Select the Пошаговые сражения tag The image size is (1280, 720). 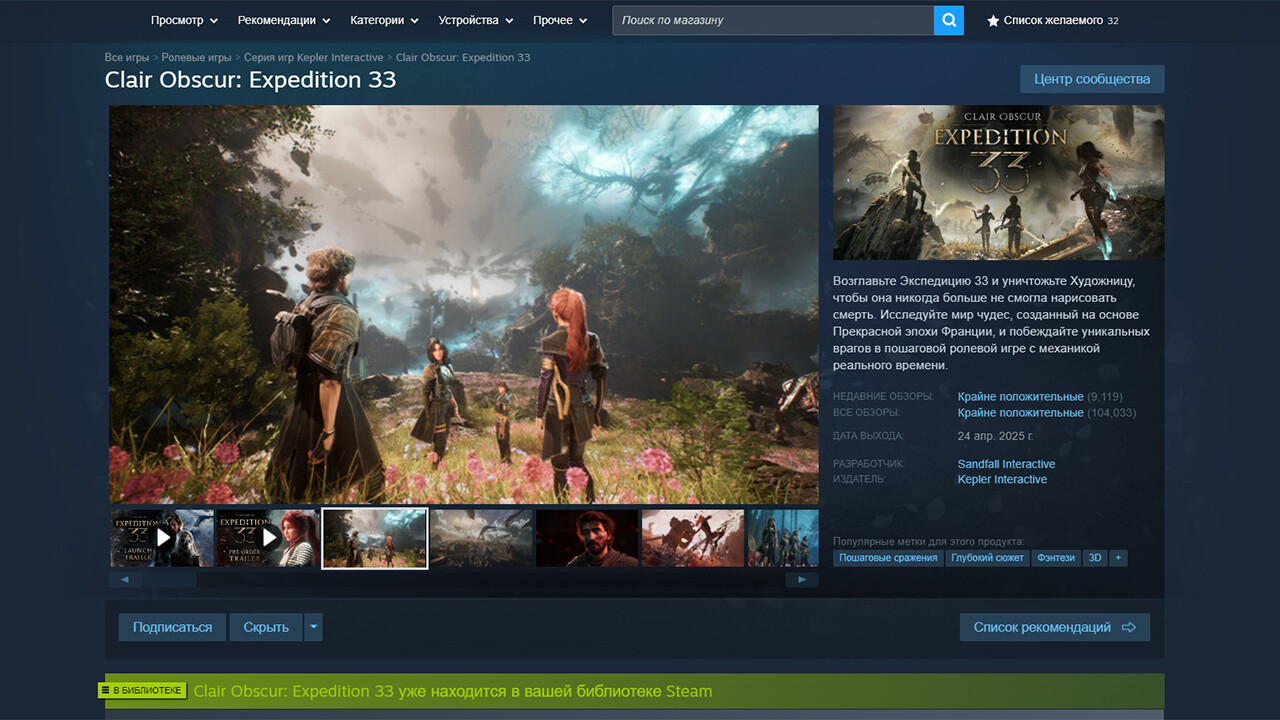[888, 558]
